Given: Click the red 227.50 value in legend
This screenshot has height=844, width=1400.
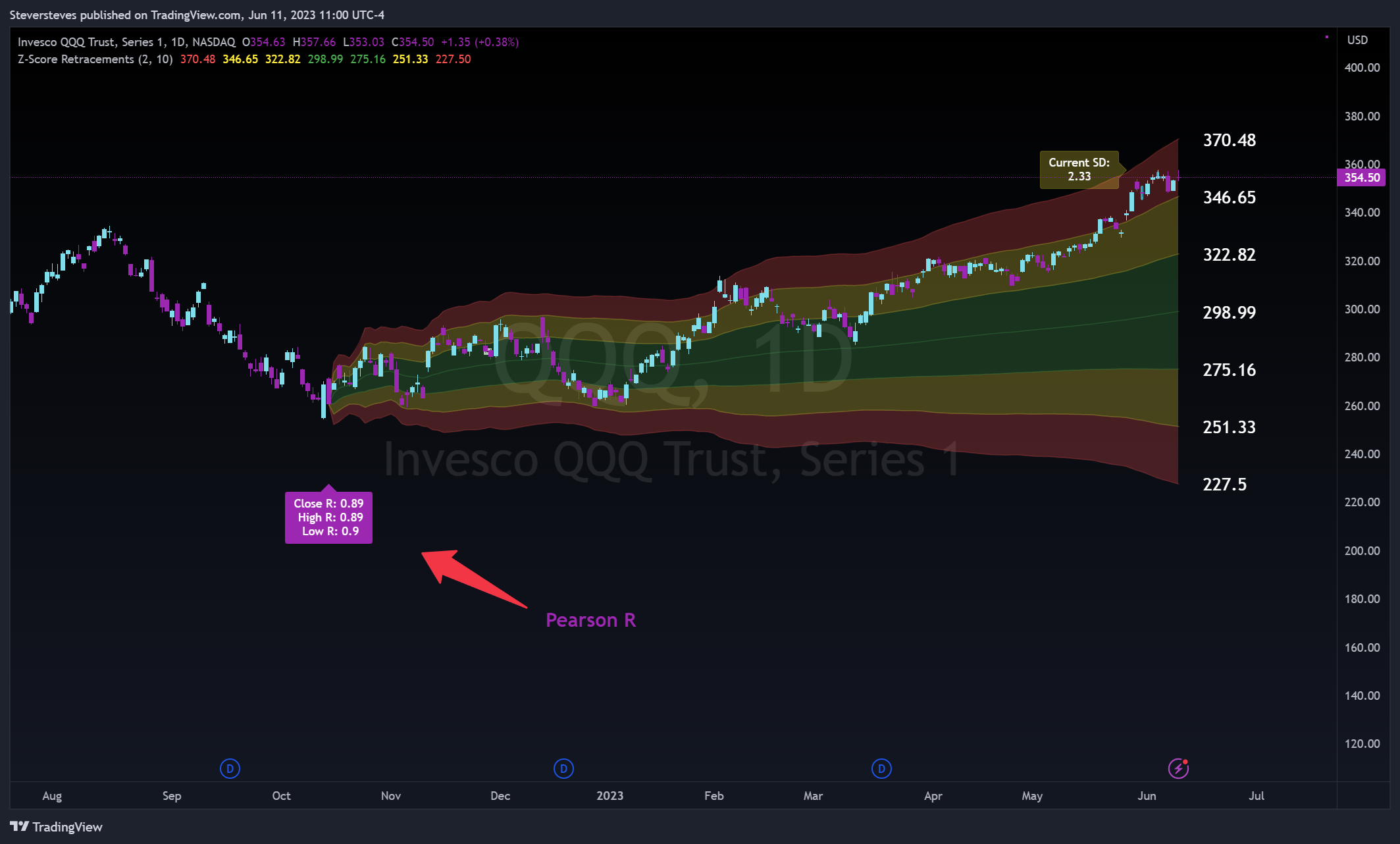Looking at the screenshot, I should [453, 59].
